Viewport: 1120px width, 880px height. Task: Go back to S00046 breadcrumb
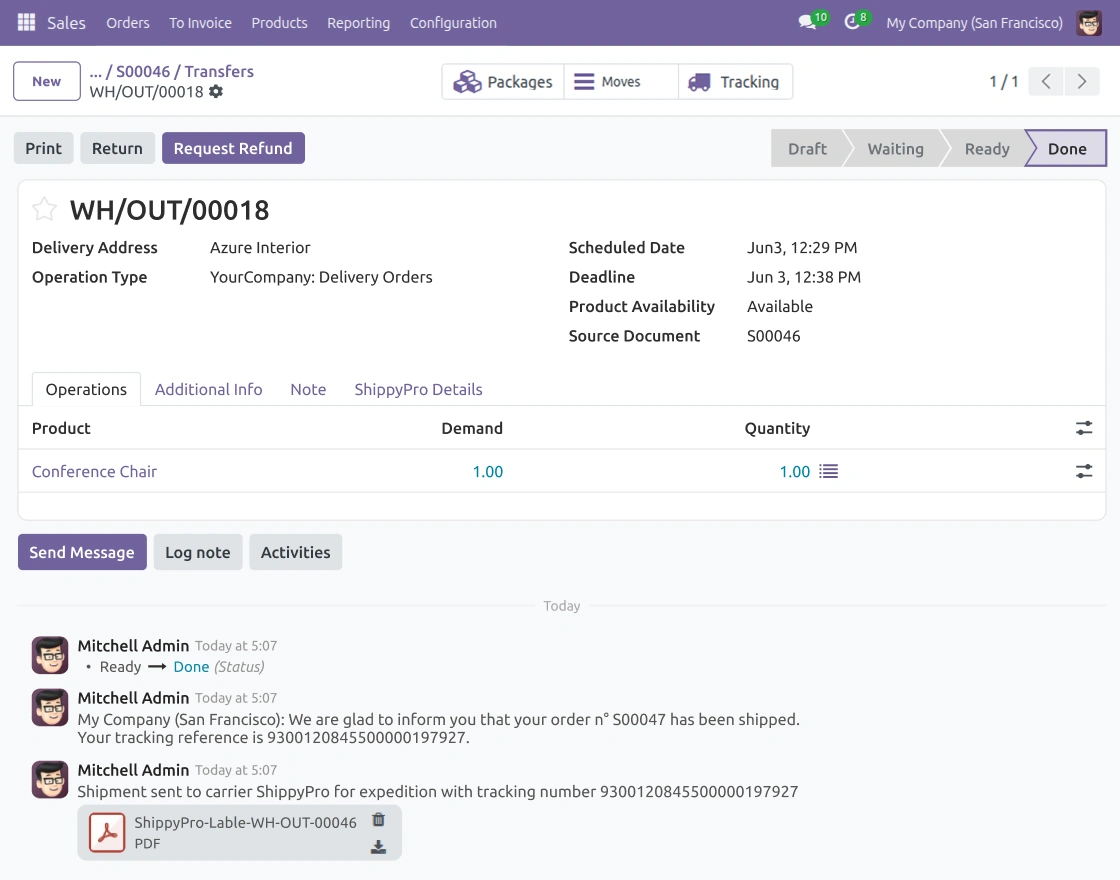click(143, 71)
